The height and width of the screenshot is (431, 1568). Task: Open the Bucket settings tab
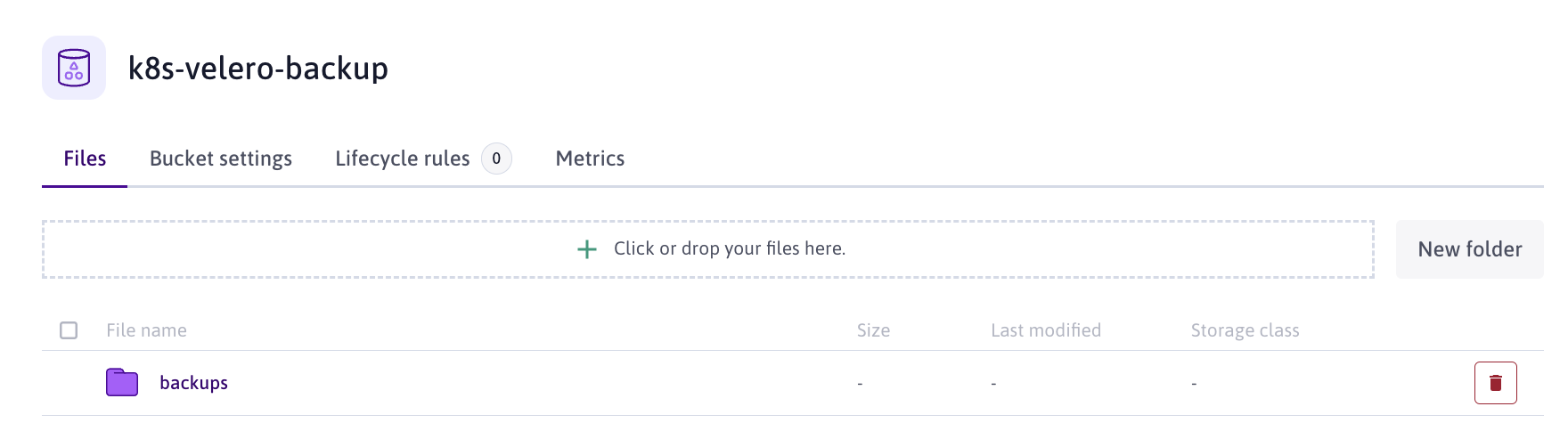click(x=221, y=159)
